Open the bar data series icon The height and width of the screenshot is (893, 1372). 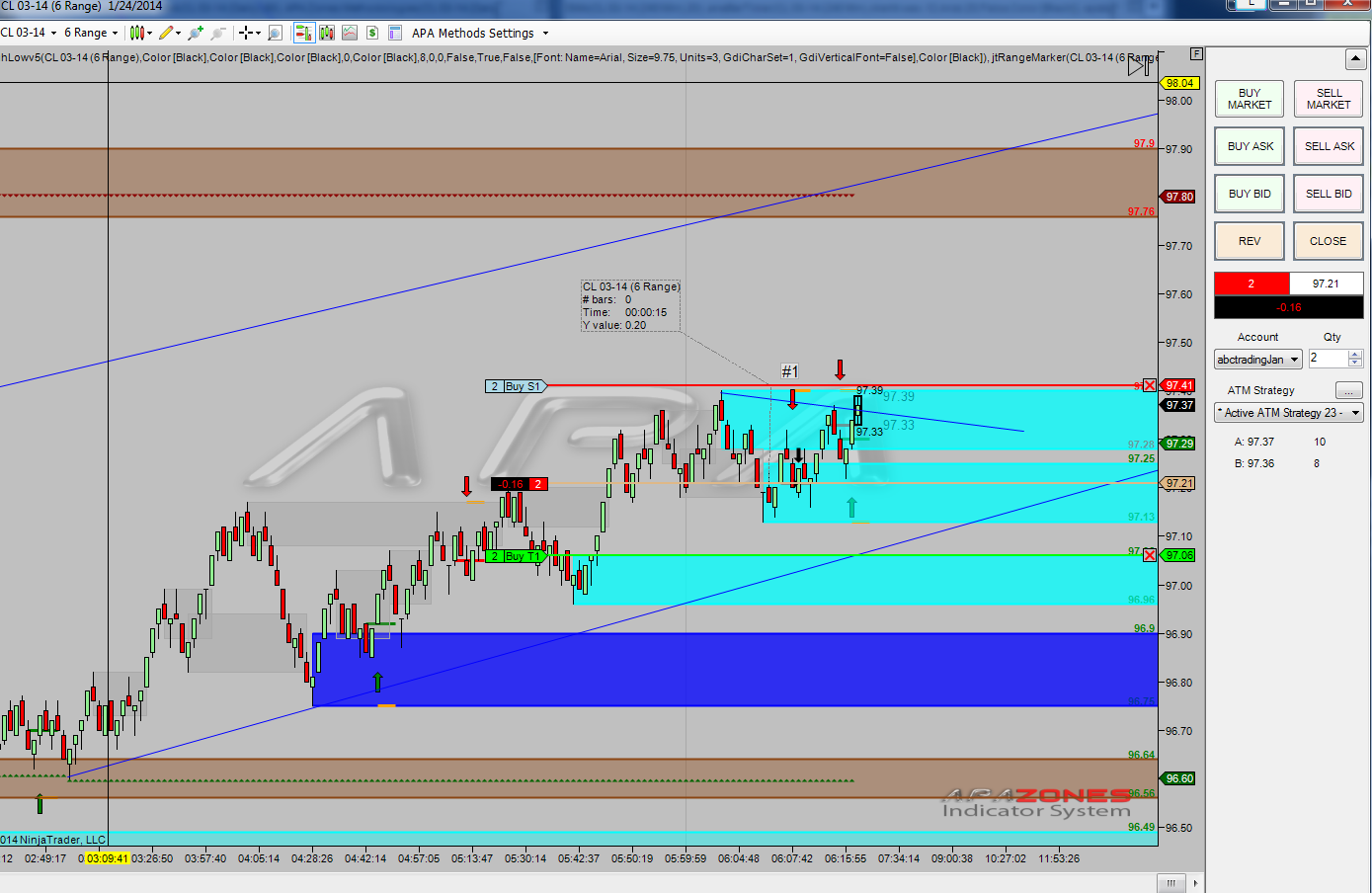[x=327, y=33]
